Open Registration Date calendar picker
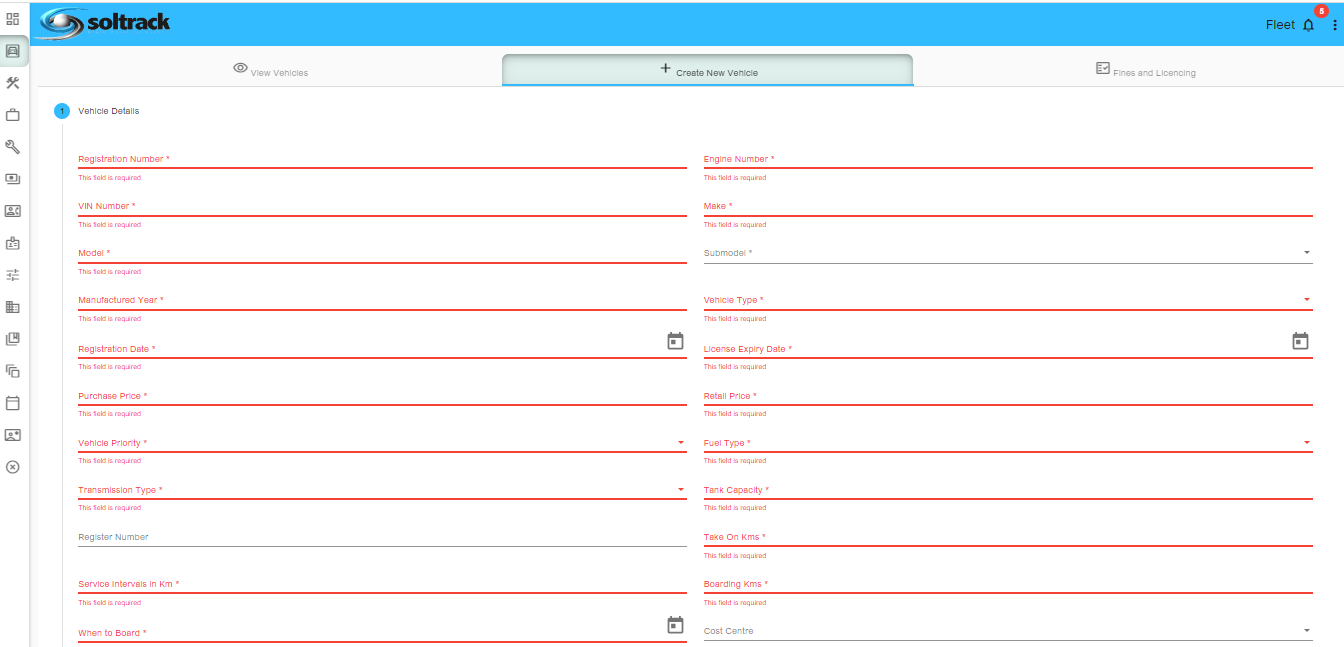The height and width of the screenshot is (647, 1344). [675, 341]
